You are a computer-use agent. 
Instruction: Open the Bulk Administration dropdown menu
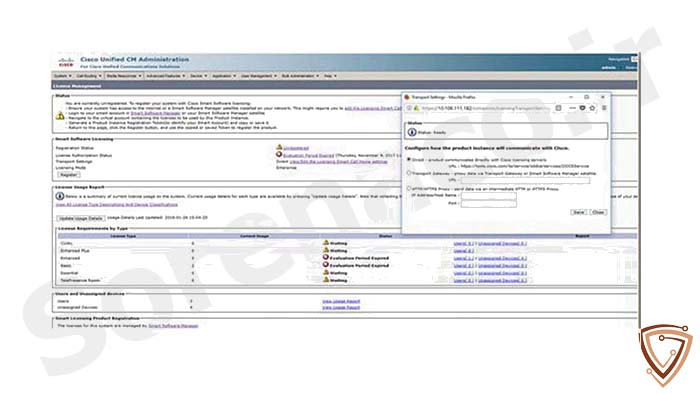tap(300, 76)
